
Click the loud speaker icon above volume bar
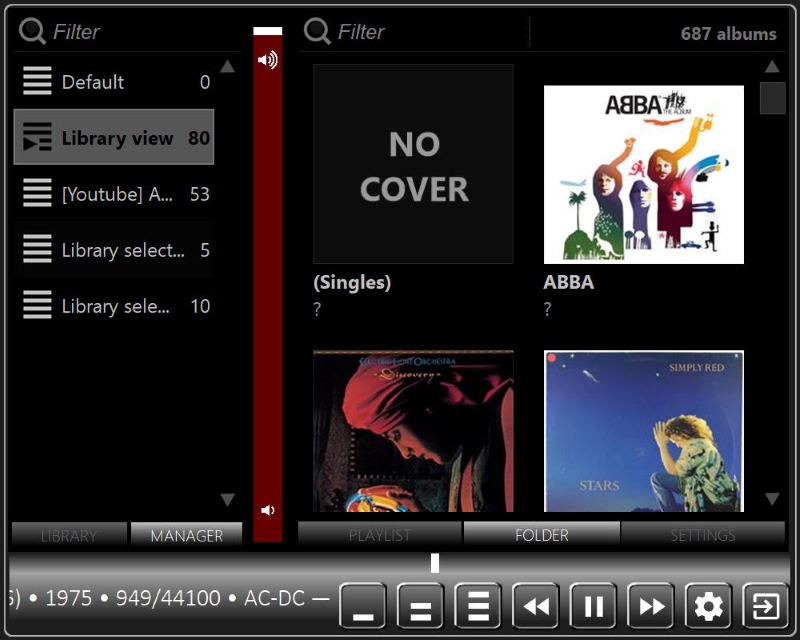click(267, 60)
